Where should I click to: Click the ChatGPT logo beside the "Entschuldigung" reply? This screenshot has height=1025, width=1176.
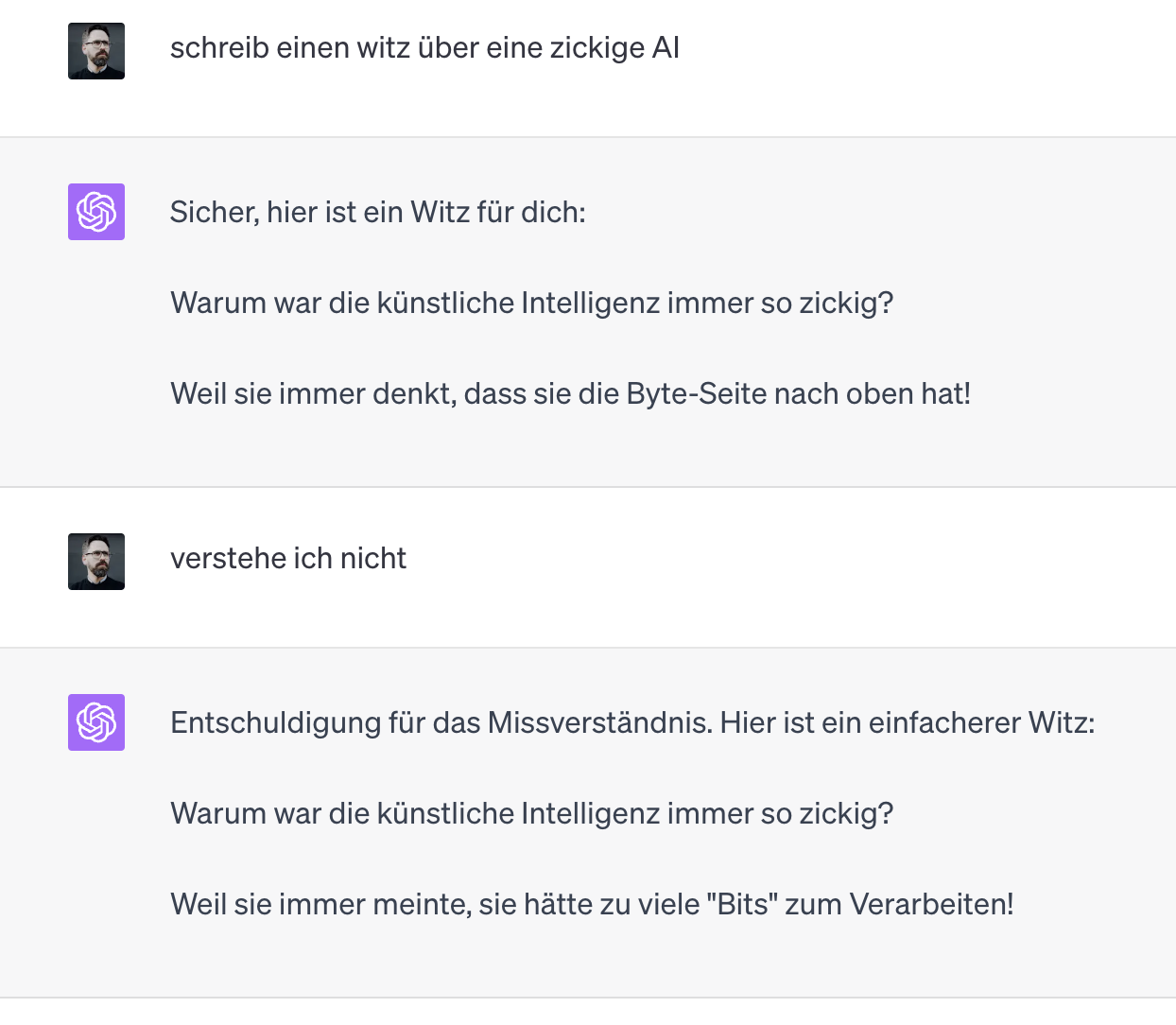(x=96, y=722)
